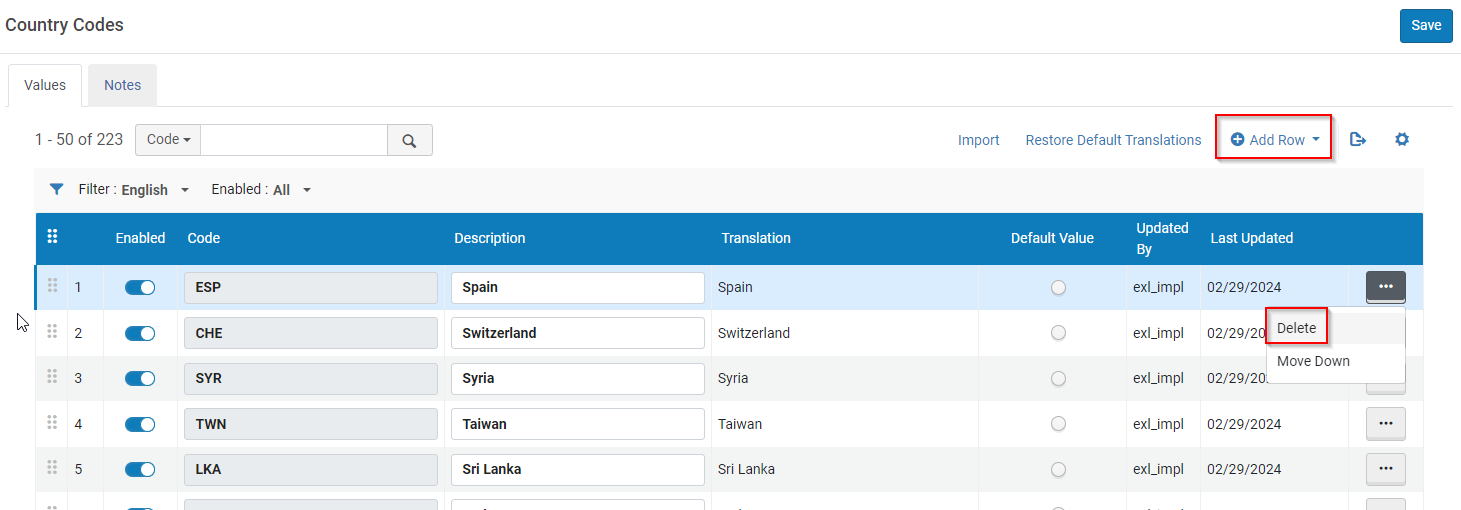The image size is (1461, 510).
Task: Click the filter funnel icon
Action: point(57,189)
